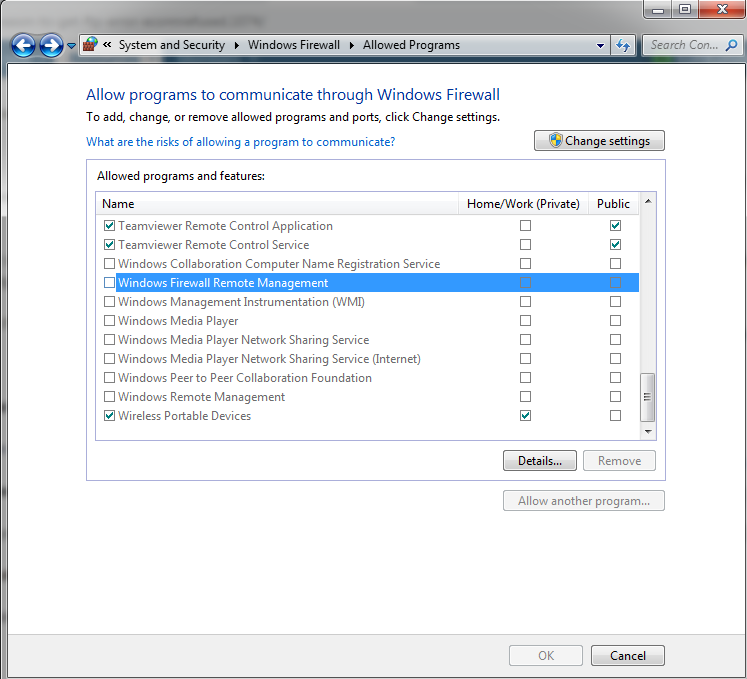Check Windows Management Instrumentation (WMI) name box
Viewport: 747px width, 679px height.
click(110, 302)
